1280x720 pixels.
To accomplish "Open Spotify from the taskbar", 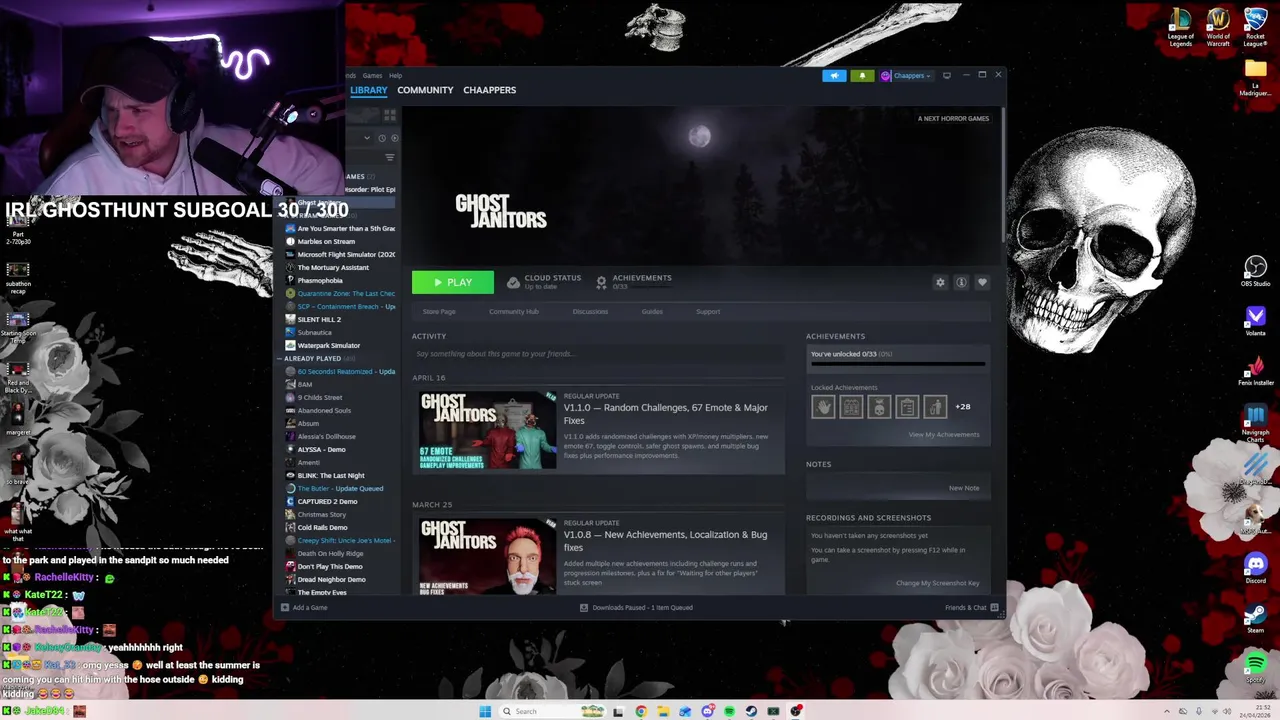I will point(729,711).
